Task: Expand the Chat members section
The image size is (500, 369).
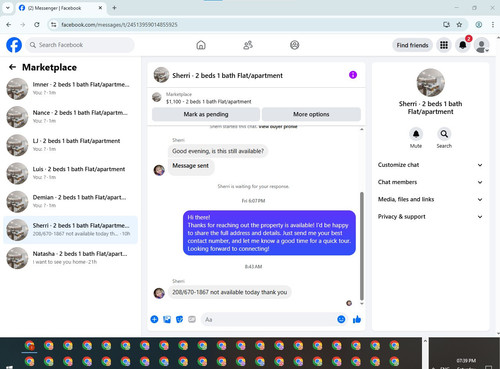Action: tap(430, 182)
